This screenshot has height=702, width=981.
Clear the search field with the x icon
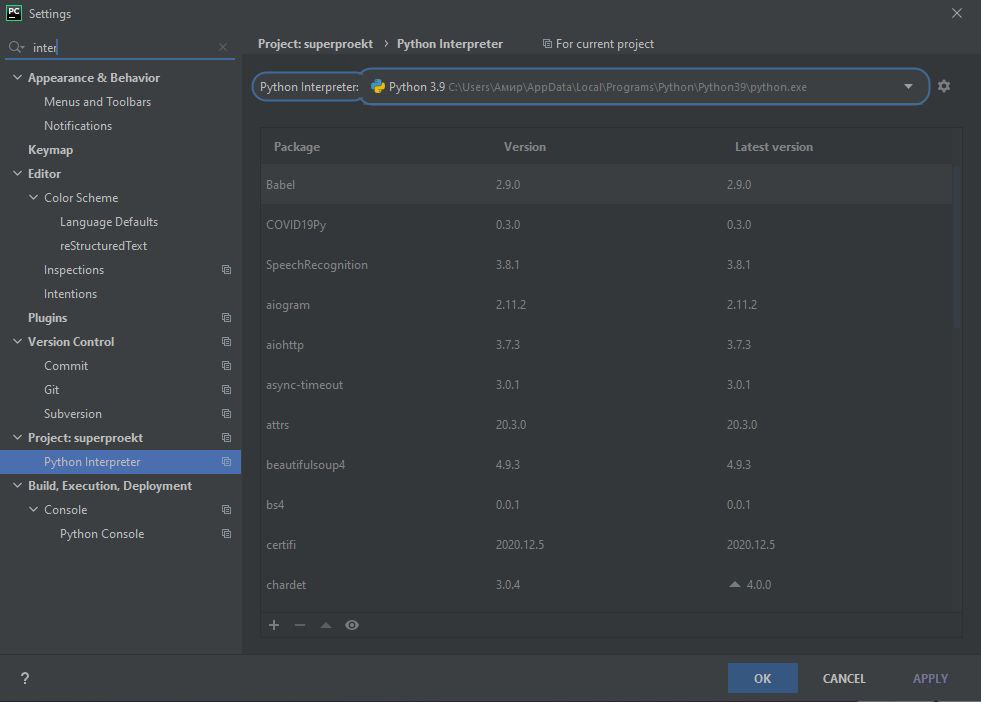(223, 47)
